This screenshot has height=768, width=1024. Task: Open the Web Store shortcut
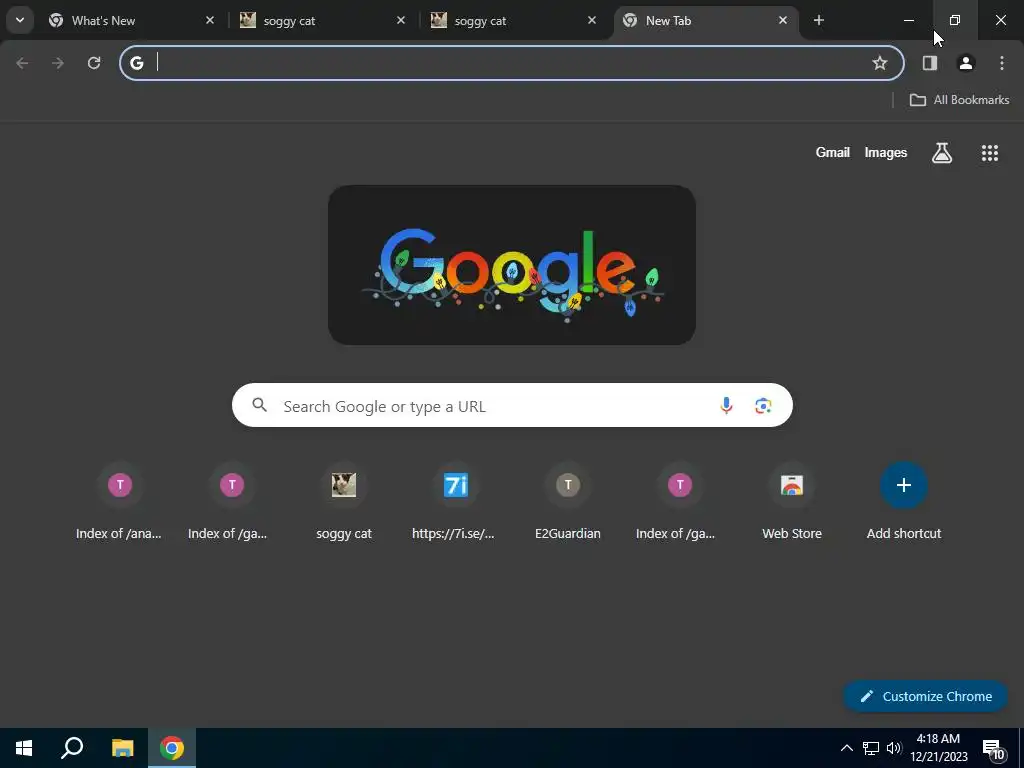[x=792, y=503]
